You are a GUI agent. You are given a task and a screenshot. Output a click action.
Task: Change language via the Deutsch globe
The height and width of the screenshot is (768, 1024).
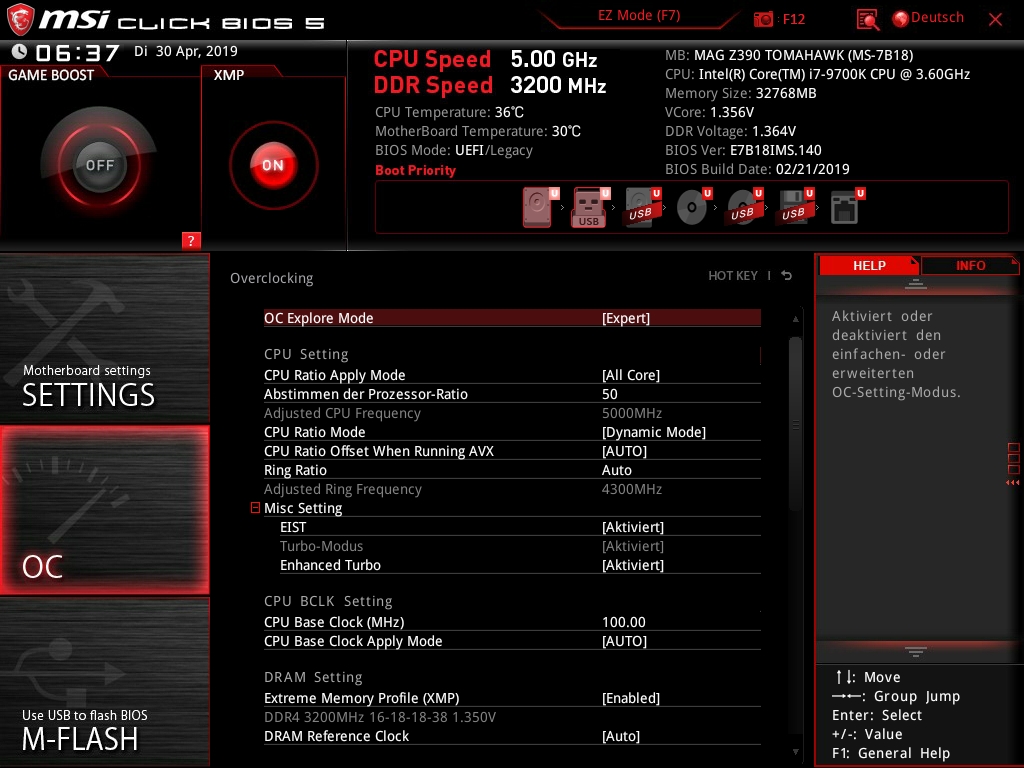(x=928, y=18)
